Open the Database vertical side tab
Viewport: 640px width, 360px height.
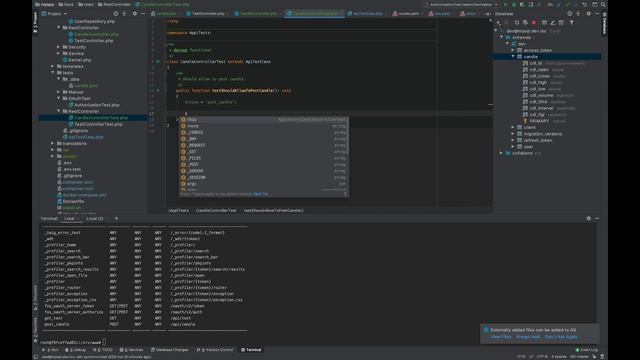coord(604,23)
